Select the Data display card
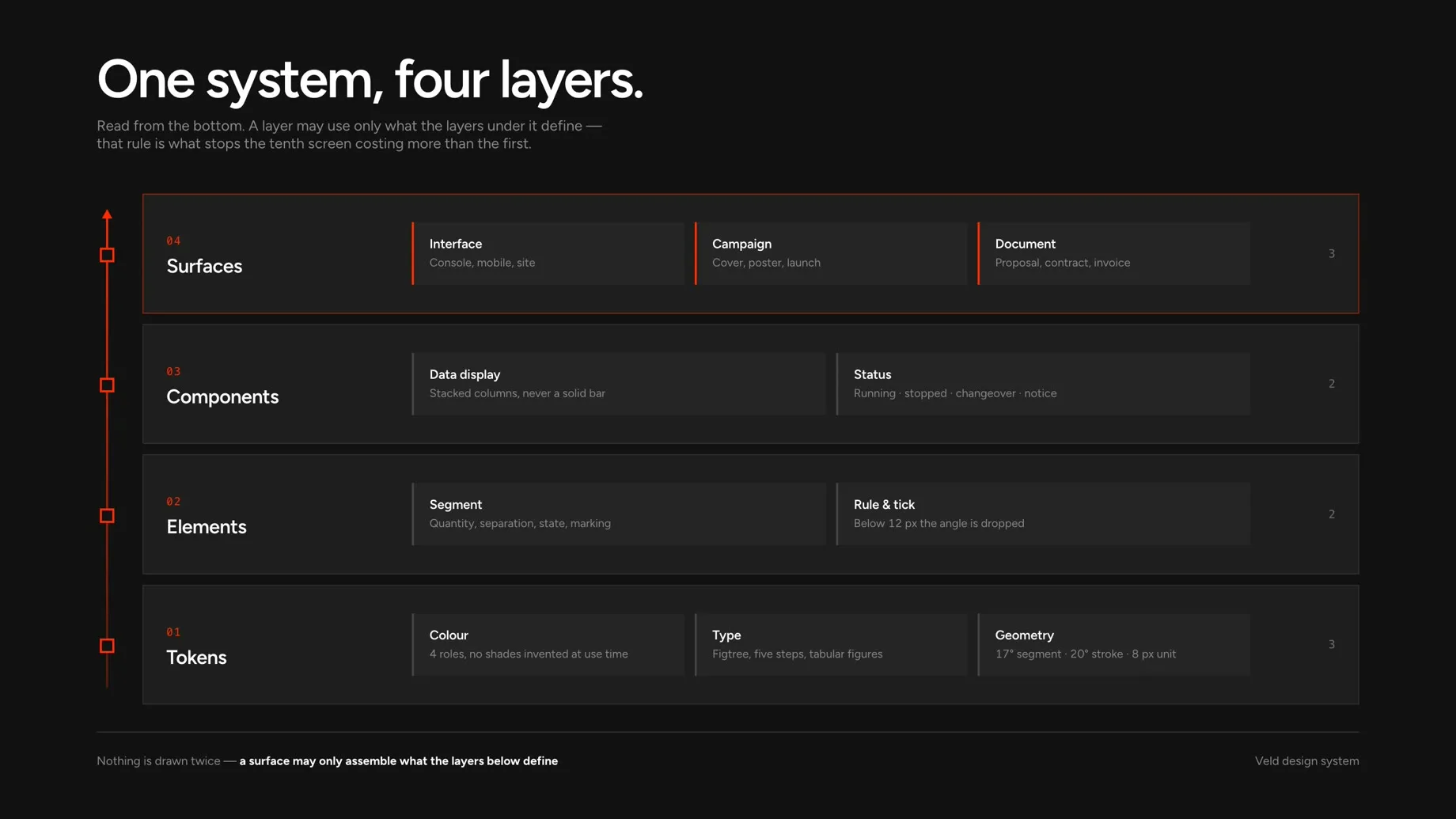The image size is (1456, 819). tap(619, 384)
